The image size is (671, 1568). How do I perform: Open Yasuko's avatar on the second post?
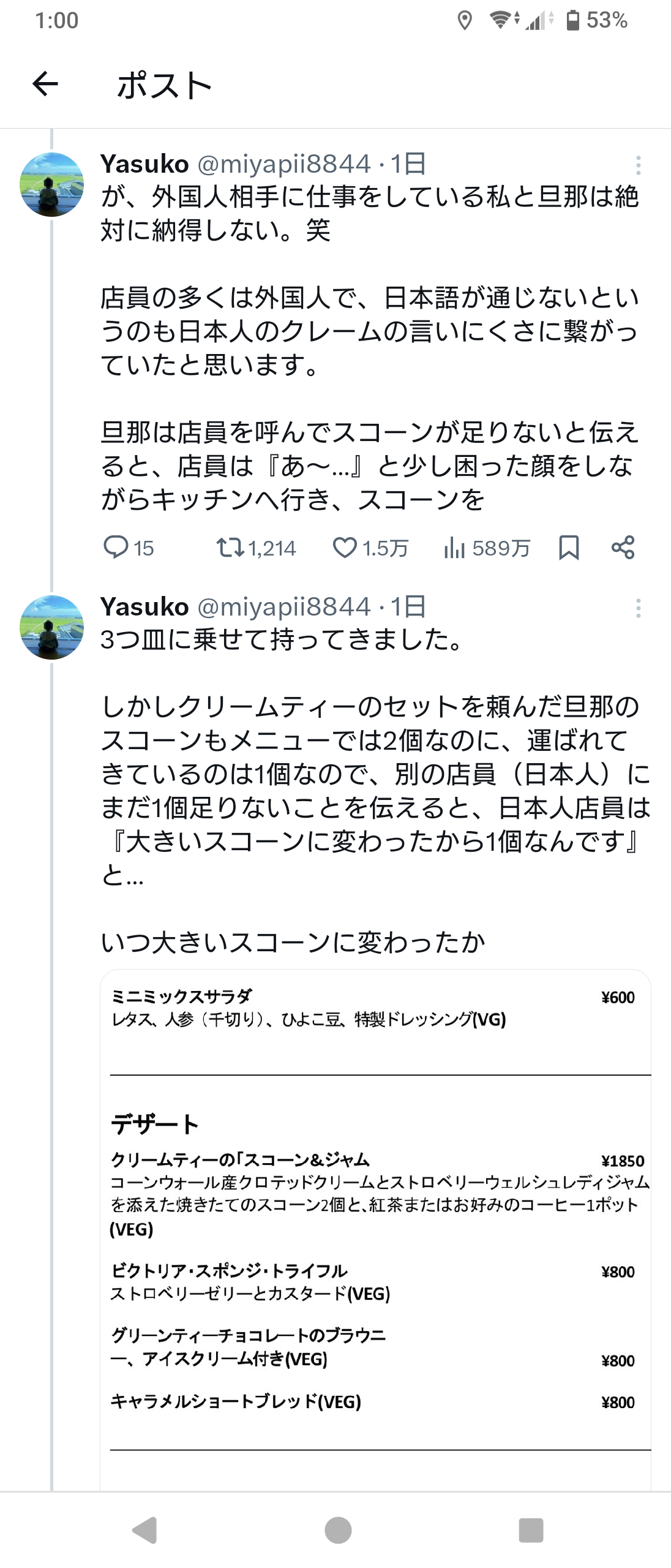coord(52,627)
